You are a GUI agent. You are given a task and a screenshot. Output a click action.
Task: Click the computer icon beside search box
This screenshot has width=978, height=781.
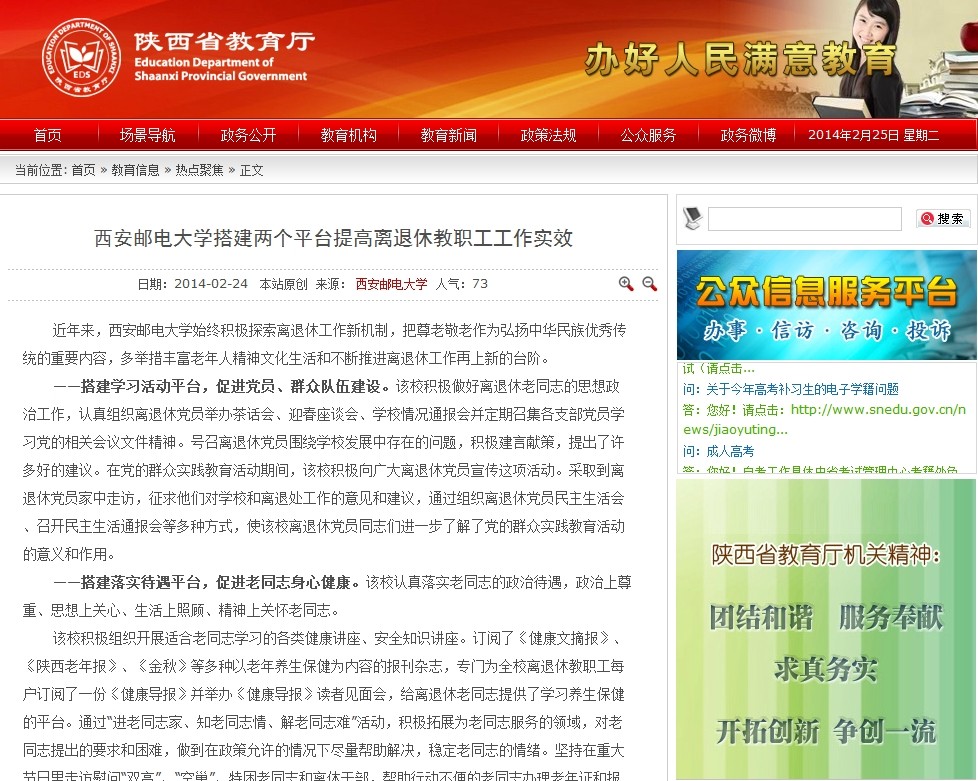[x=692, y=217]
